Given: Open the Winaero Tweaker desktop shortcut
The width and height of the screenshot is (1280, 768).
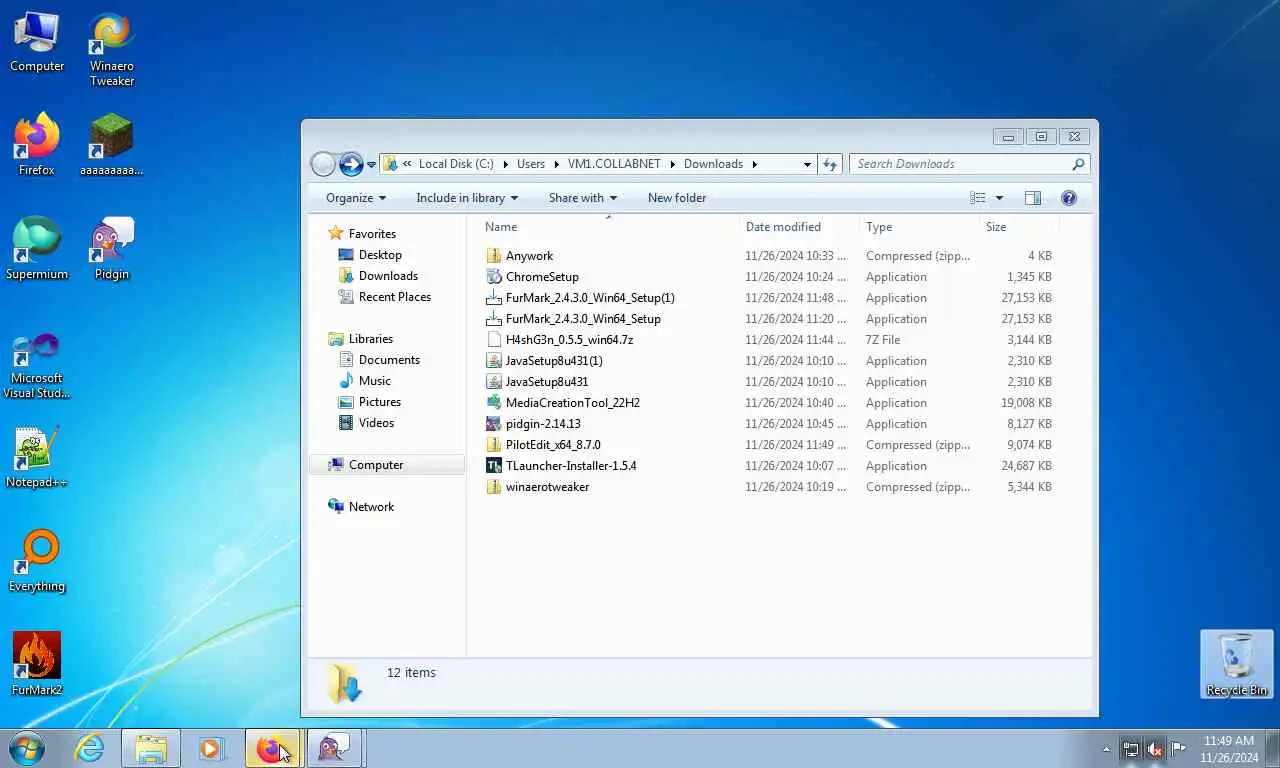Looking at the screenshot, I should point(112,50).
